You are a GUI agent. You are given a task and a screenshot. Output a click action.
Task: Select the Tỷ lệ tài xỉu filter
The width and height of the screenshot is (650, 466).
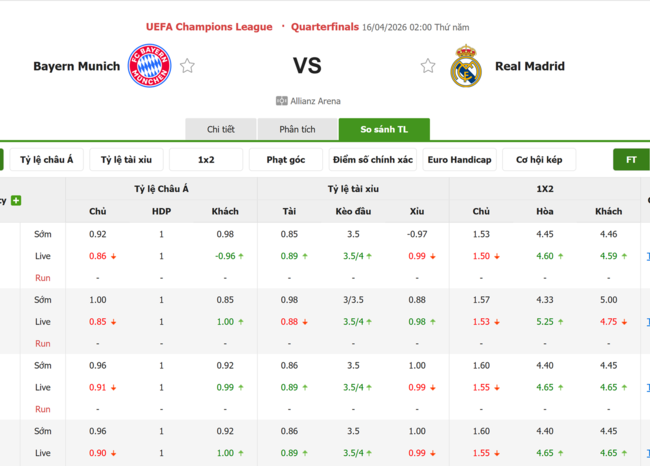pyautogui.click(x=127, y=160)
